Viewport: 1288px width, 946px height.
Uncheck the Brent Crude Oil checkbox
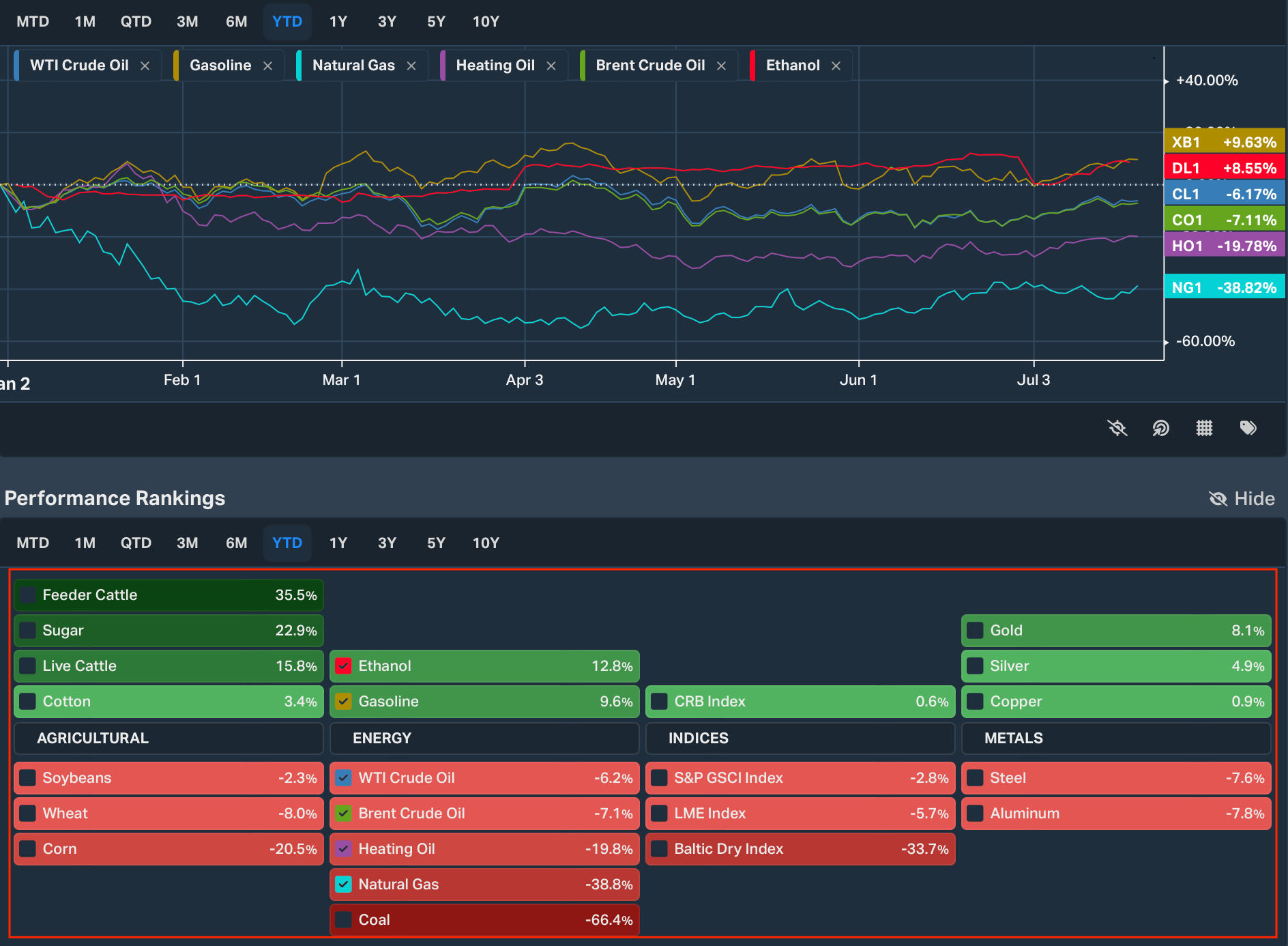coord(343,814)
